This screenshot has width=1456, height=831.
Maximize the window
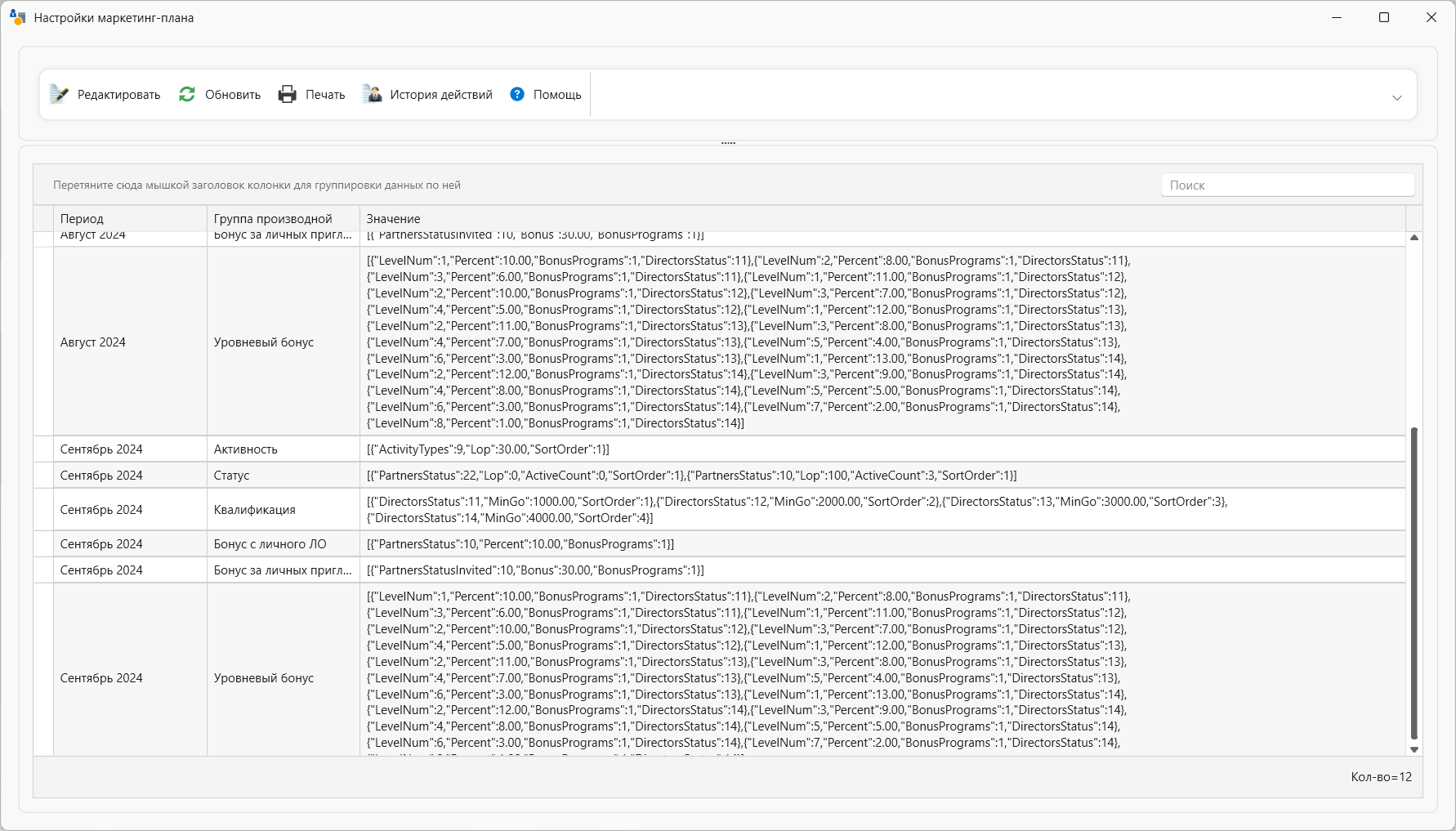point(1384,17)
